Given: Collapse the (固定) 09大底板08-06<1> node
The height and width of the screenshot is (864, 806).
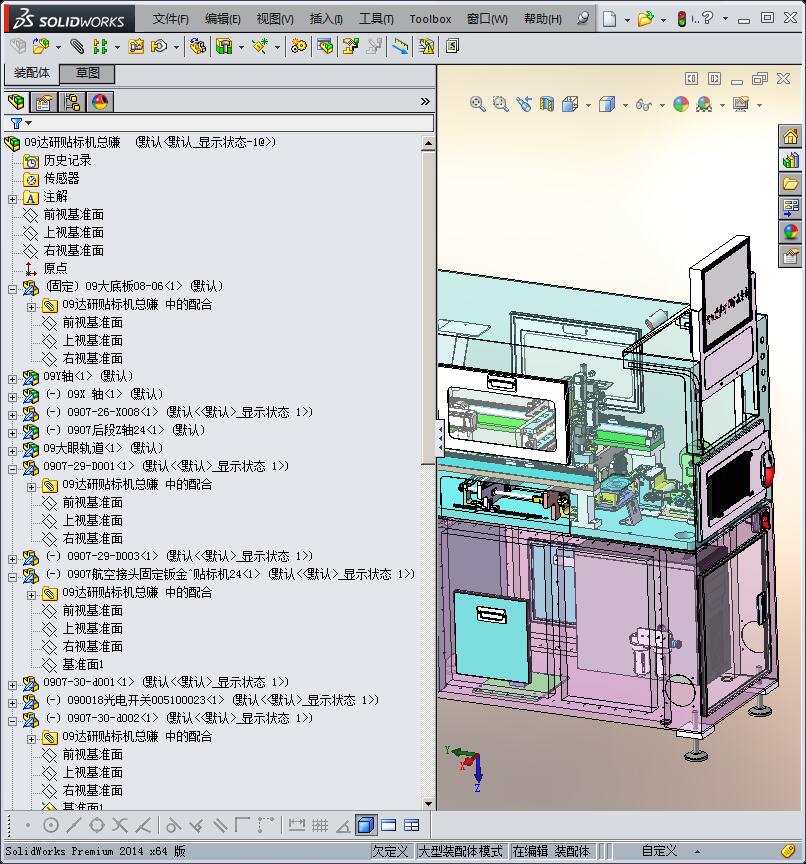Looking at the screenshot, I should [12, 289].
